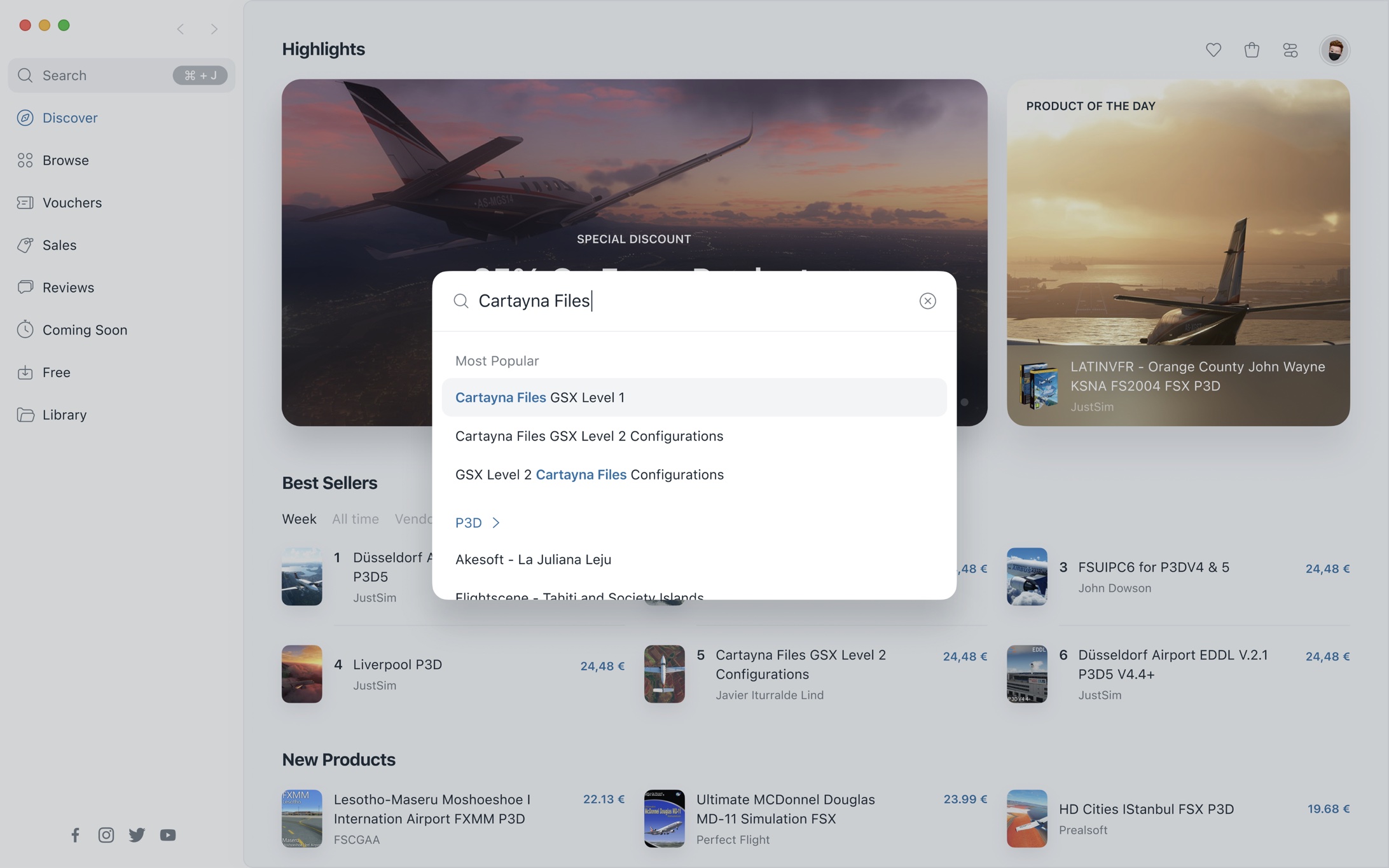Click the Coming Soon clock icon
The image size is (1389, 868).
coord(25,329)
